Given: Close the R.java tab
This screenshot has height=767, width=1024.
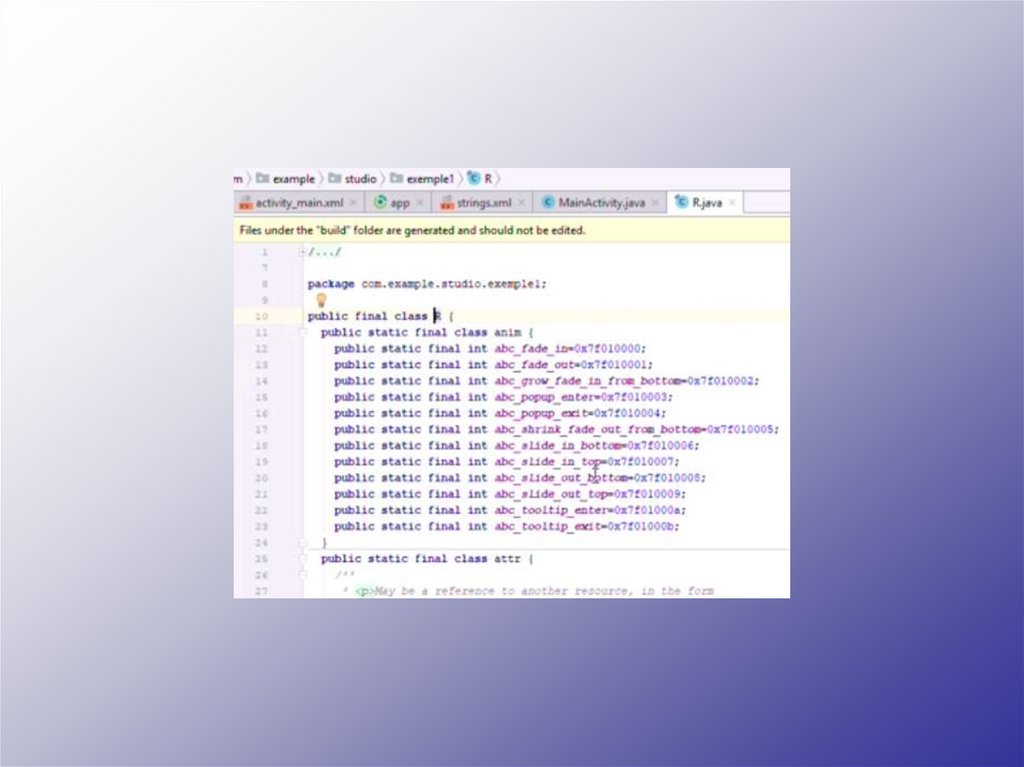Looking at the screenshot, I should 732,203.
